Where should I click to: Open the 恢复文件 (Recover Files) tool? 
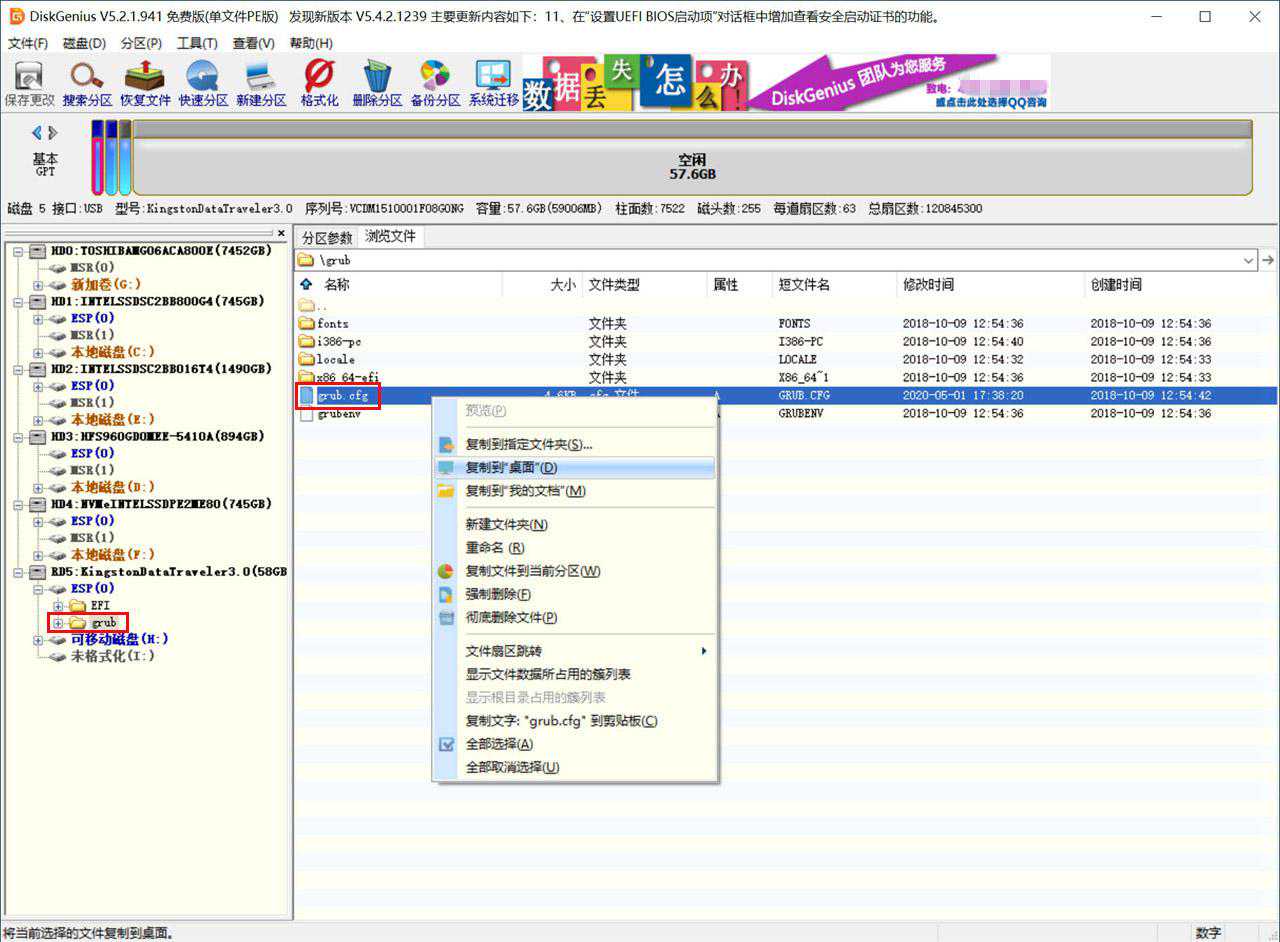pos(145,82)
